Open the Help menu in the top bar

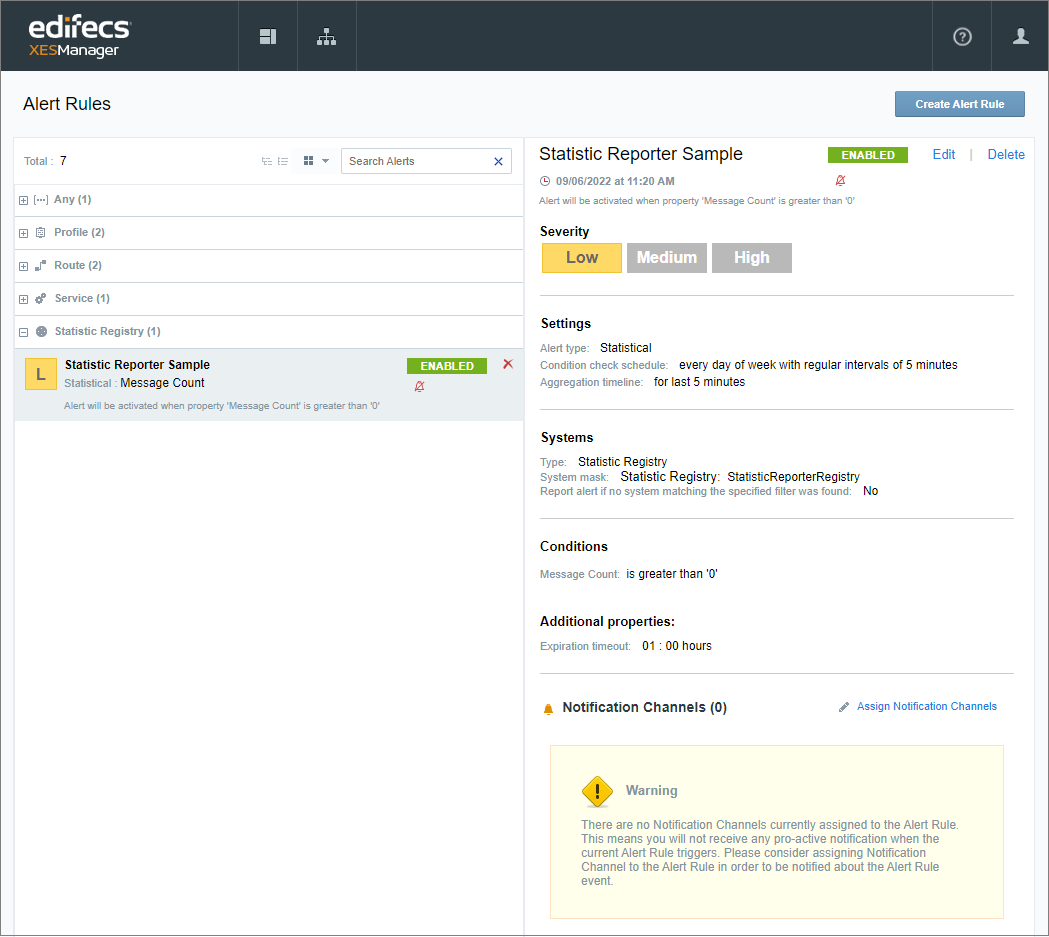coord(961,36)
